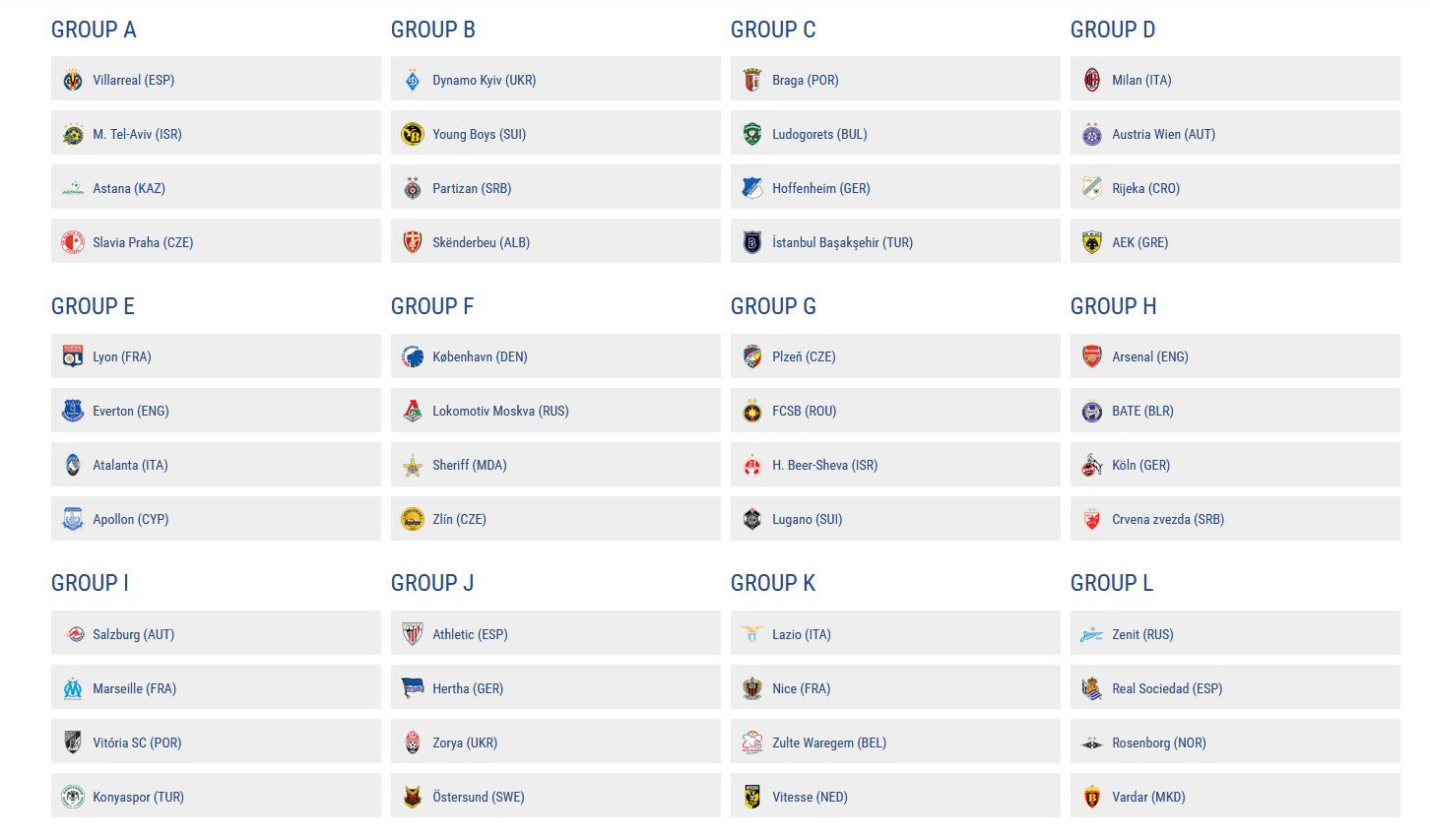Click the Arsenal club crest icon

(1092, 356)
